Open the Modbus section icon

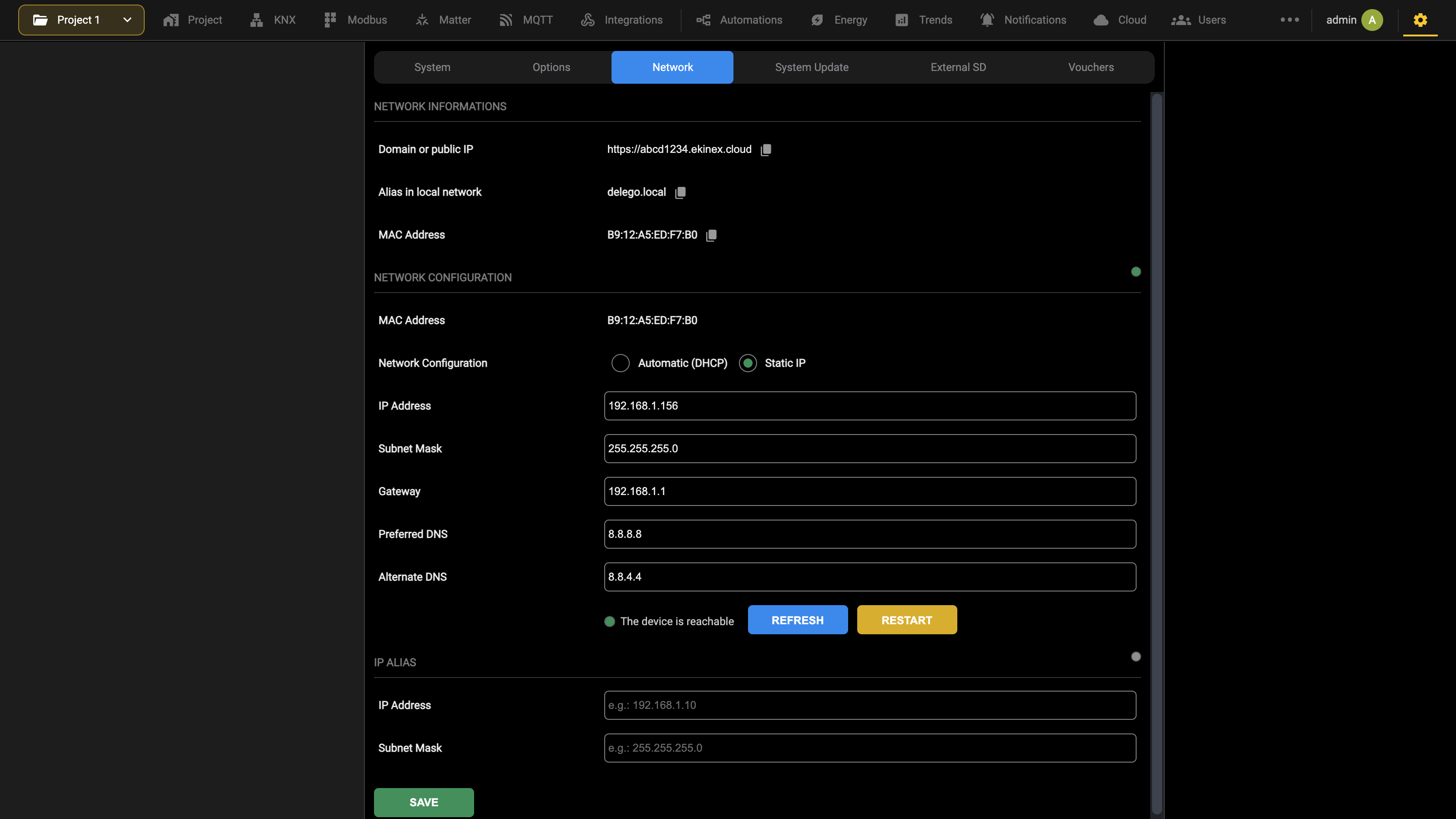(x=330, y=20)
